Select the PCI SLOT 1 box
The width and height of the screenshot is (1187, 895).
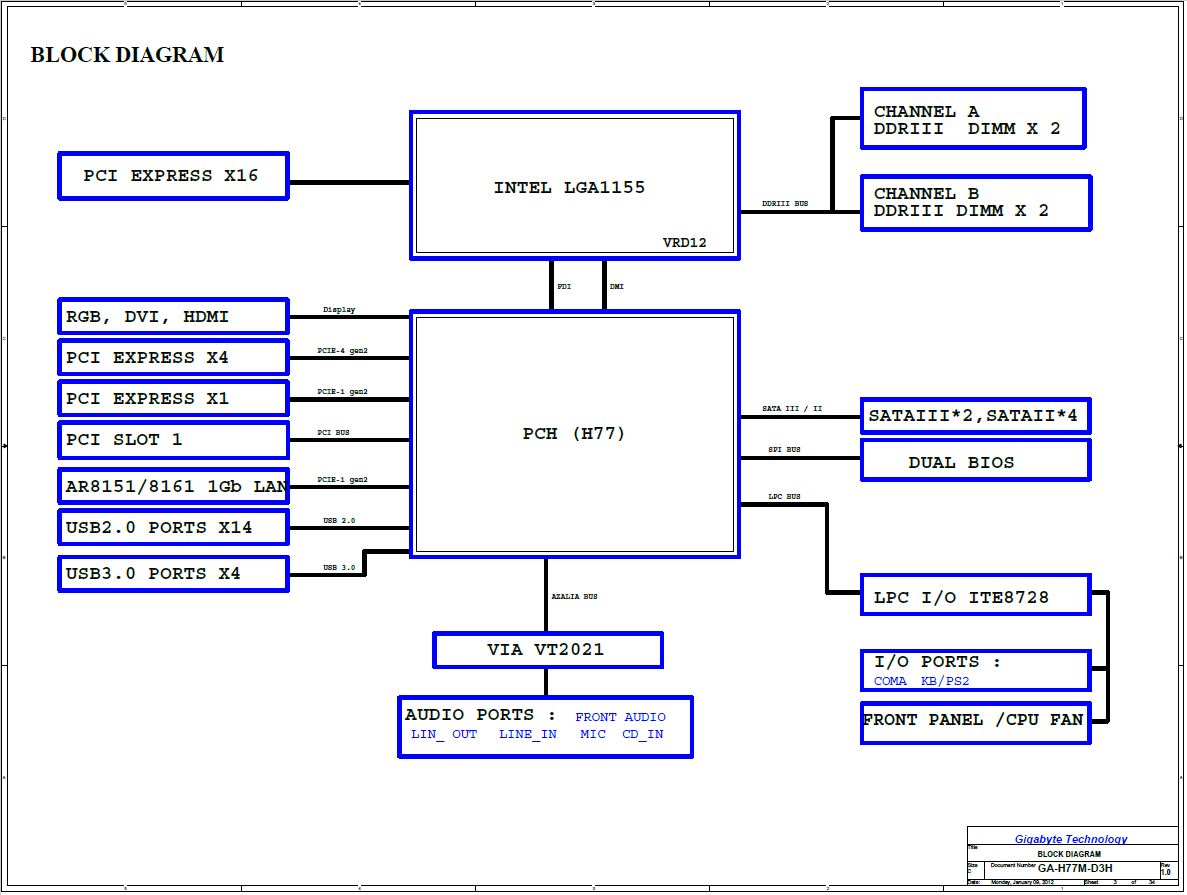click(173, 440)
